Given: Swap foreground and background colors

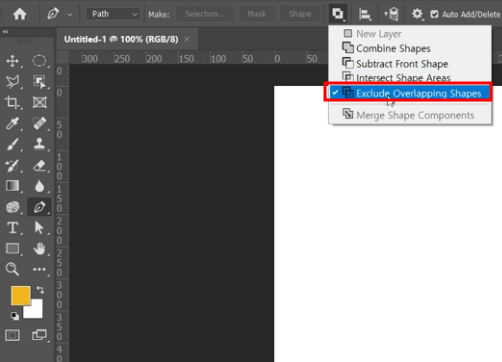Looking at the screenshot, I should (x=40, y=290).
